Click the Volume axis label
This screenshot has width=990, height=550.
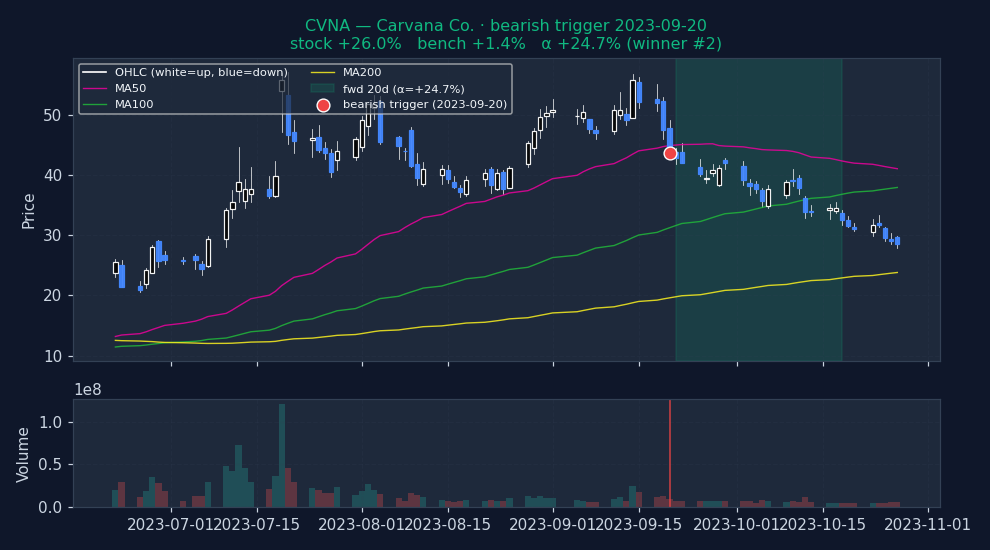click(24, 454)
